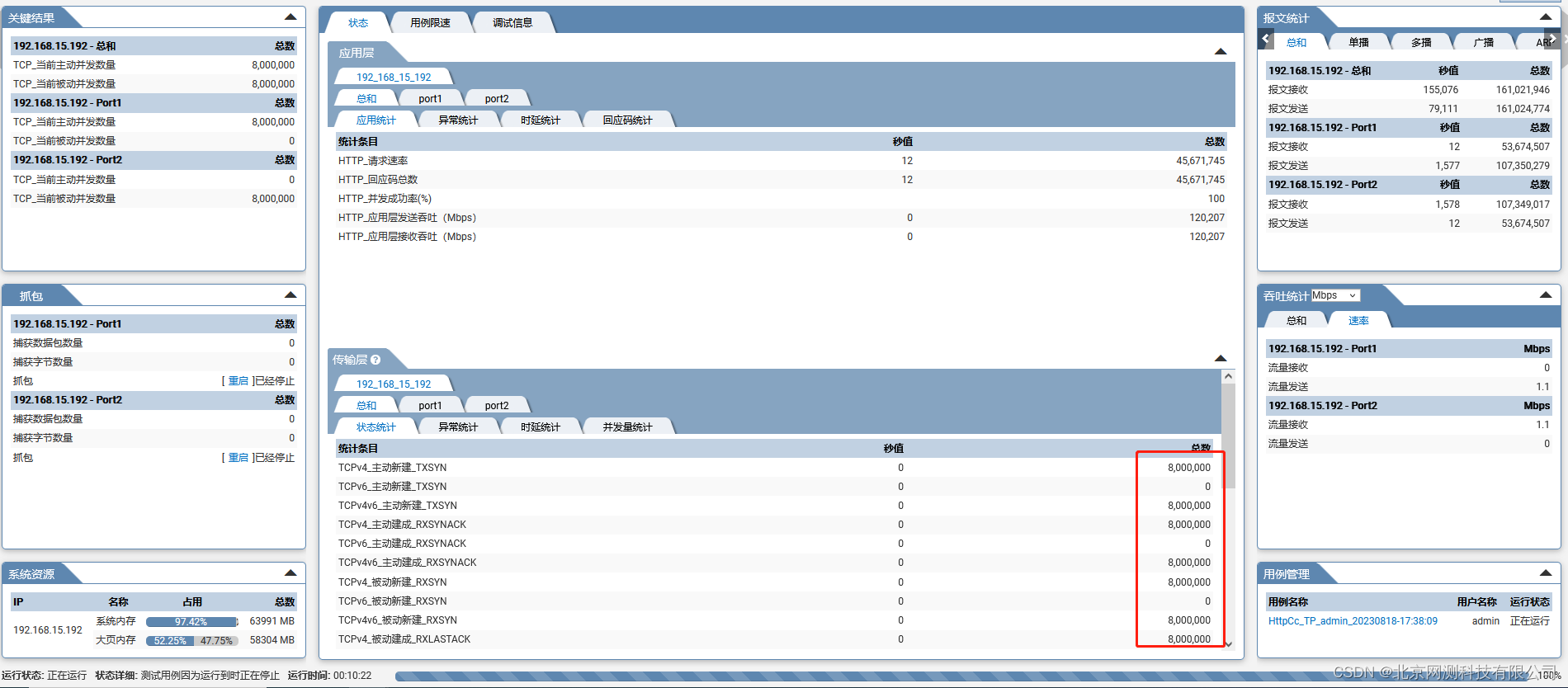
Task: Select the 多播 tab
Action: click(1421, 43)
